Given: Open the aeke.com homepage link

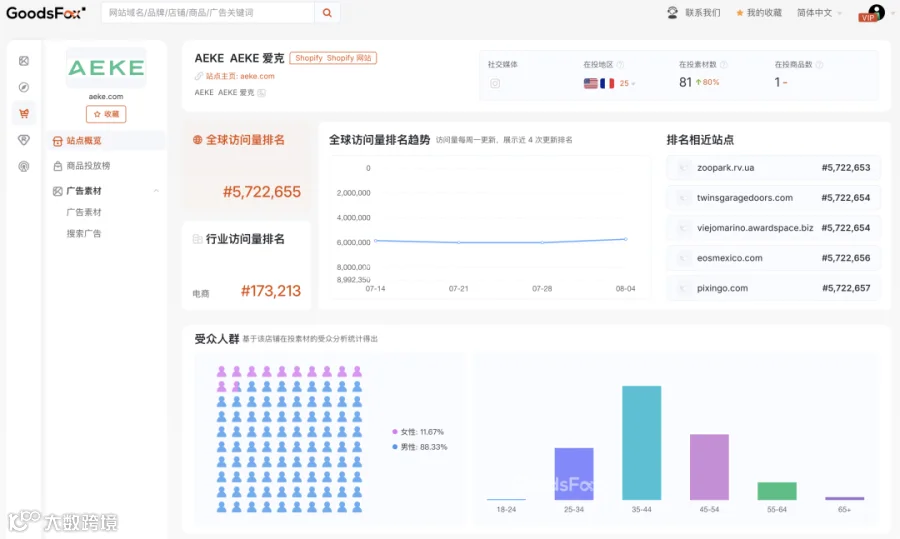Looking at the screenshot, I should pyautogui.click(x=257, y=76).
